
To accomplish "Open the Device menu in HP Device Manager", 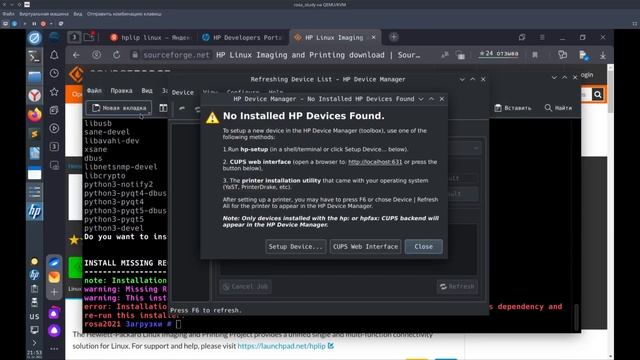I will (182, 93).
